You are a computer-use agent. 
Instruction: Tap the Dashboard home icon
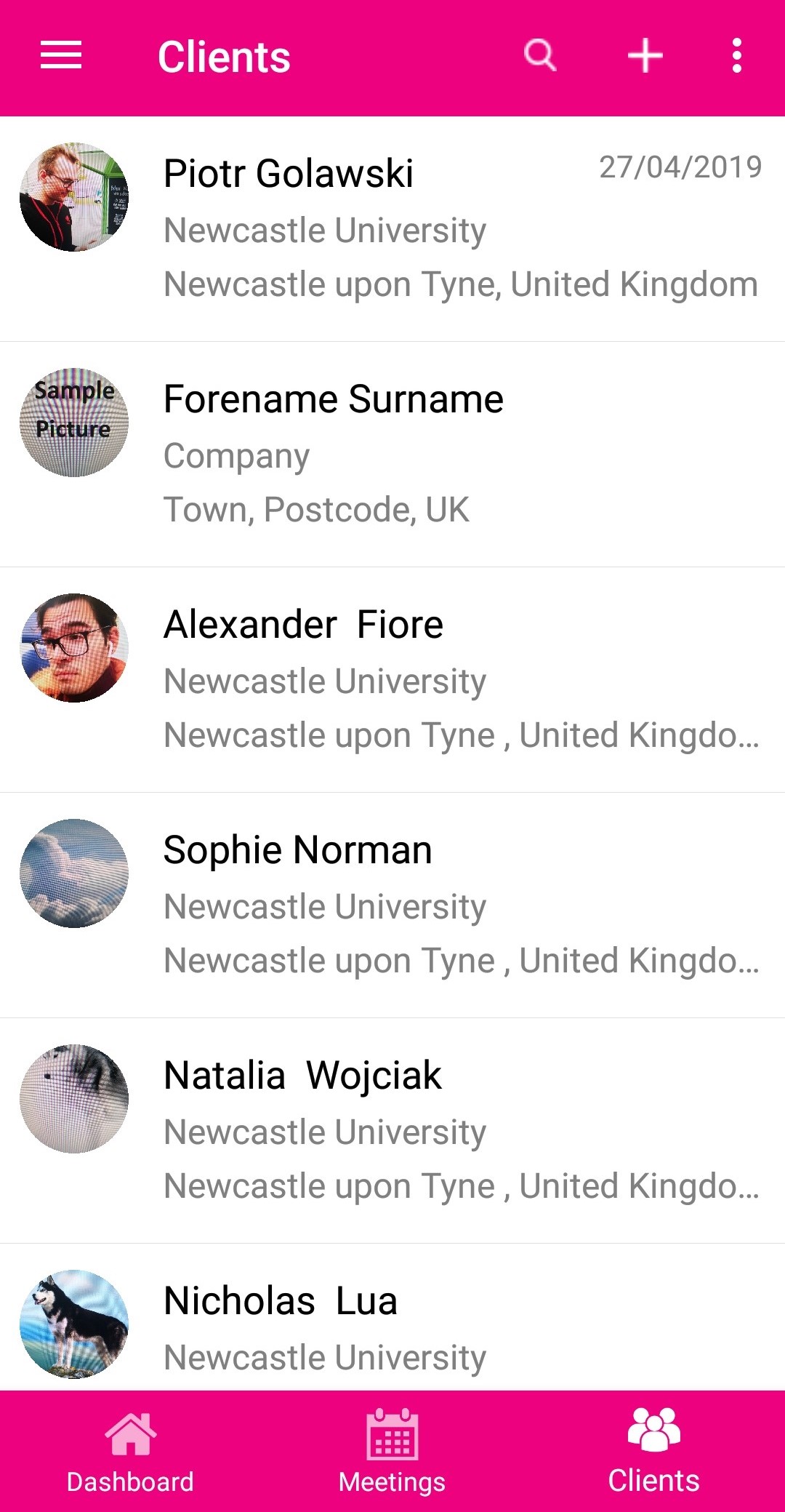(x=131, y=1433)
